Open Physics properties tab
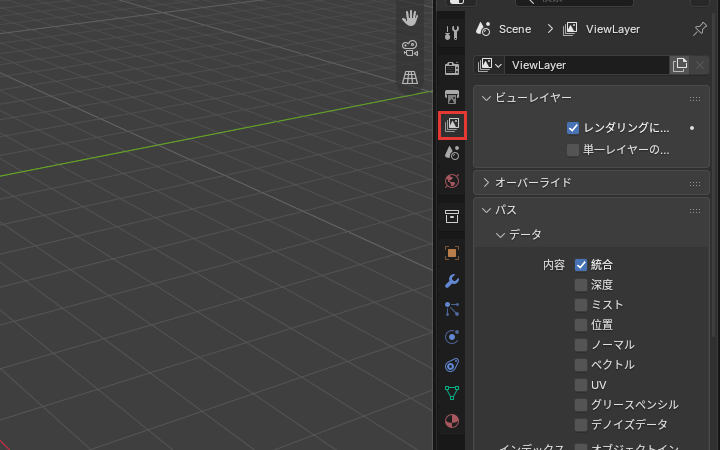The image size is (720, 450). [452, 337]
